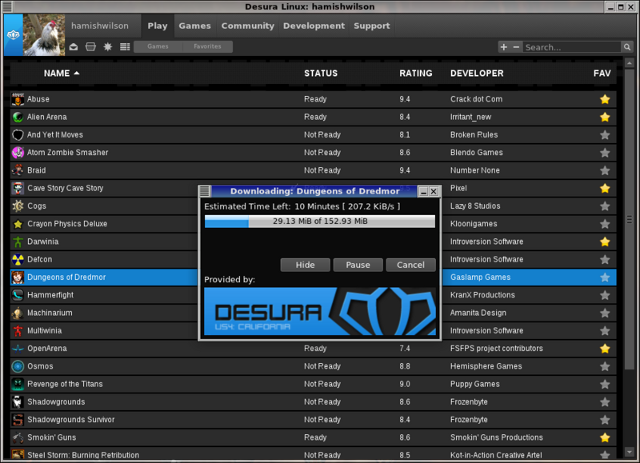Viewport: 640px width, 463px height.
Task: Click the Cave Story game icon
Action: 18,188
